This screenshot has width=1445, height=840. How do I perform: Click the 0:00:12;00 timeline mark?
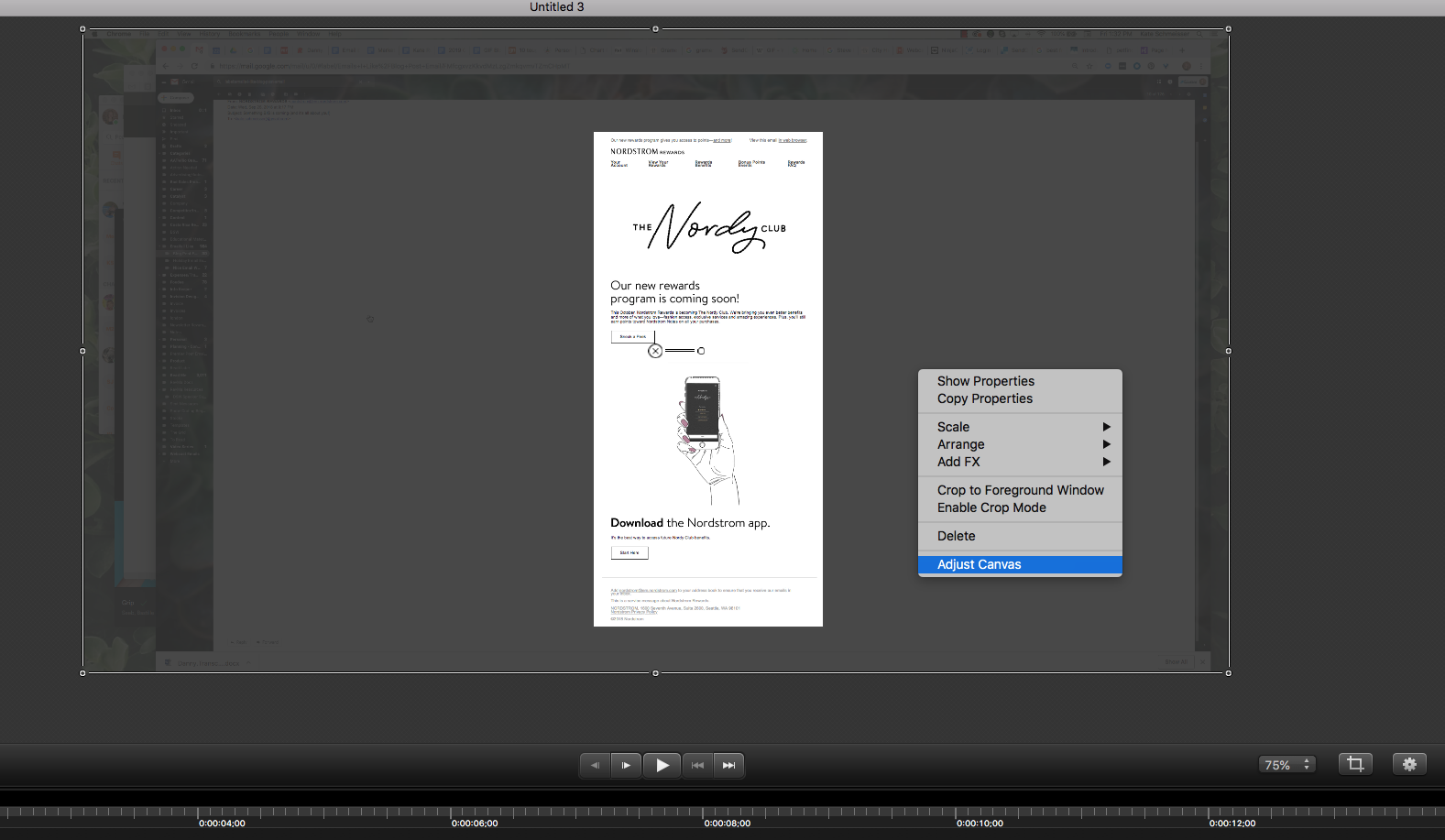tap(1232, 824)
